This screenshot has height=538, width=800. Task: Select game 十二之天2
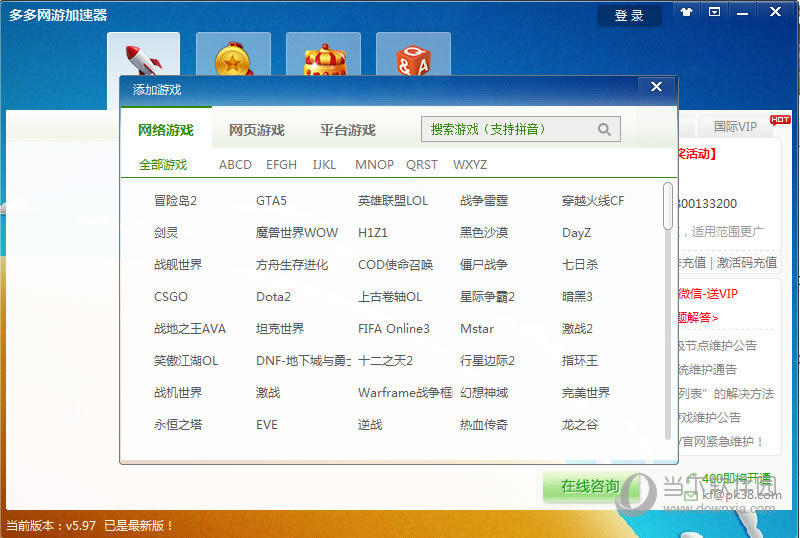click(x=385, y=361)
